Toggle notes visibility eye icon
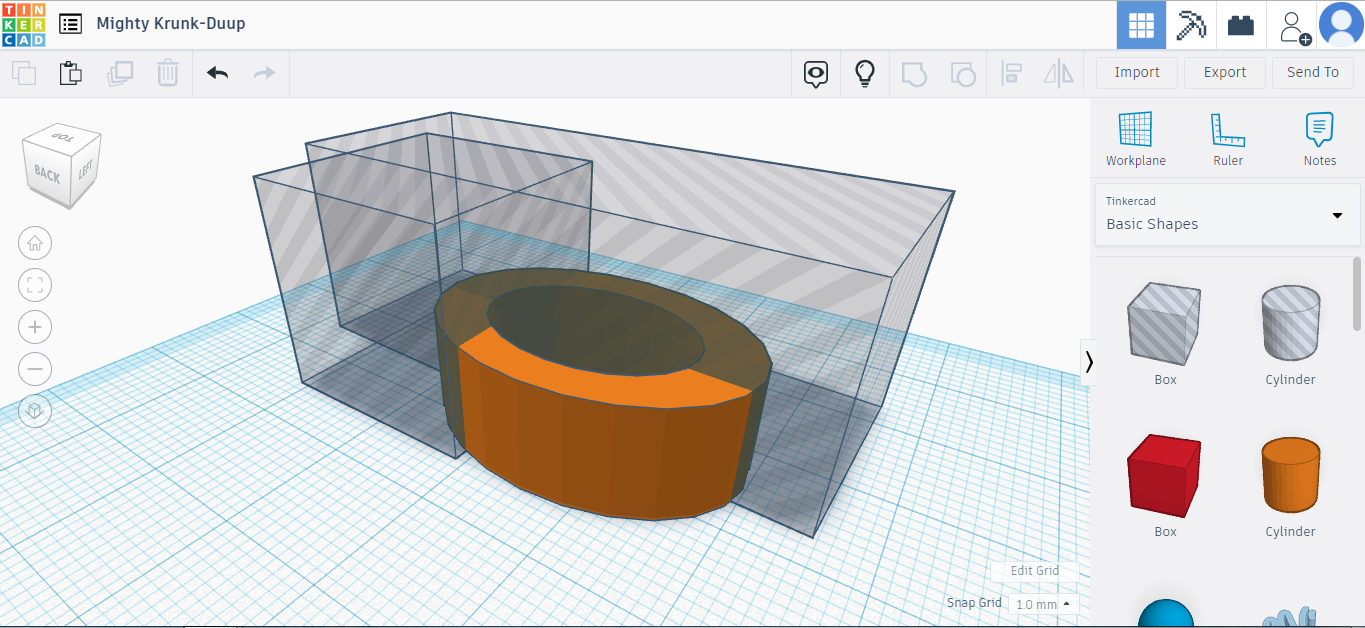 pyautogui.click(x=817, y=73)
